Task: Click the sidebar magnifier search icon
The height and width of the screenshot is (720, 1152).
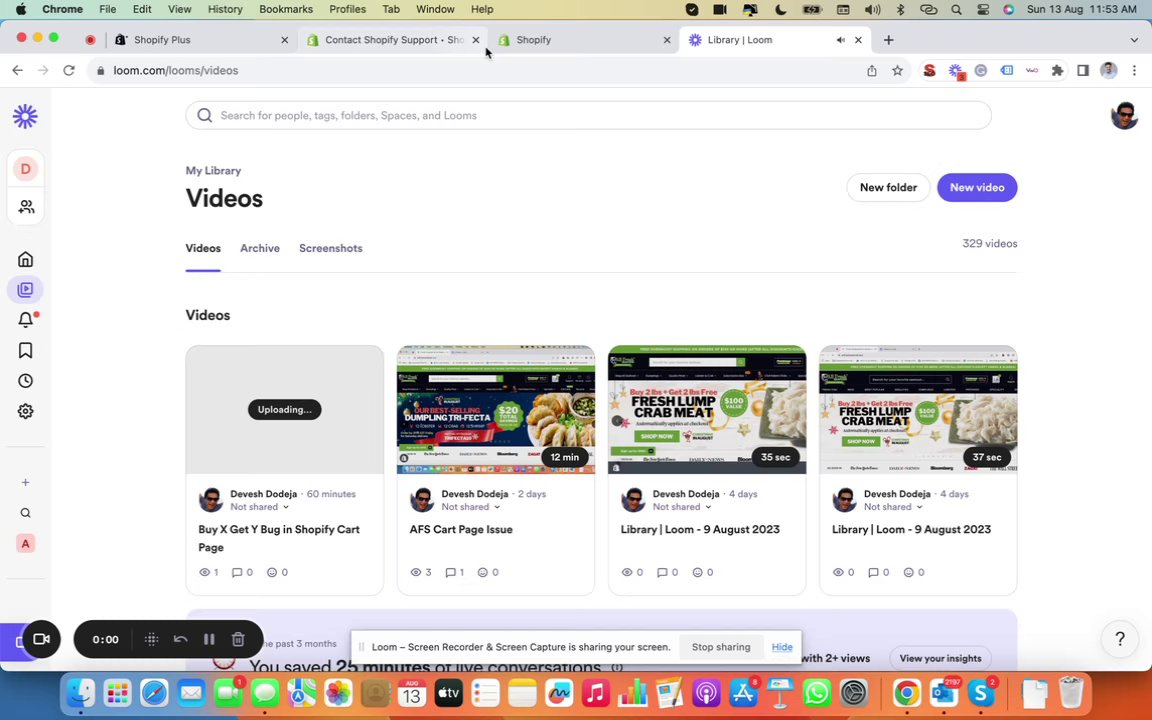Action: [x=26, y=513]
